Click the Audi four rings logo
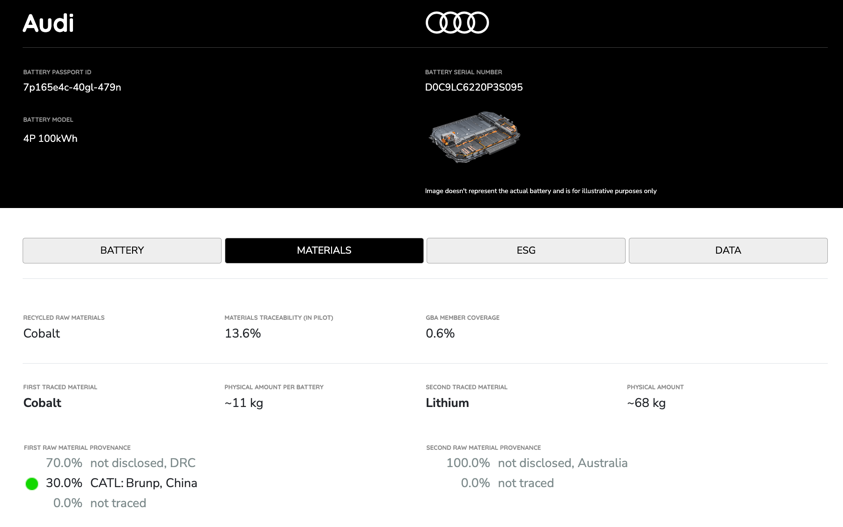Viewport: 843px width, 527px height. coord(457,22)
